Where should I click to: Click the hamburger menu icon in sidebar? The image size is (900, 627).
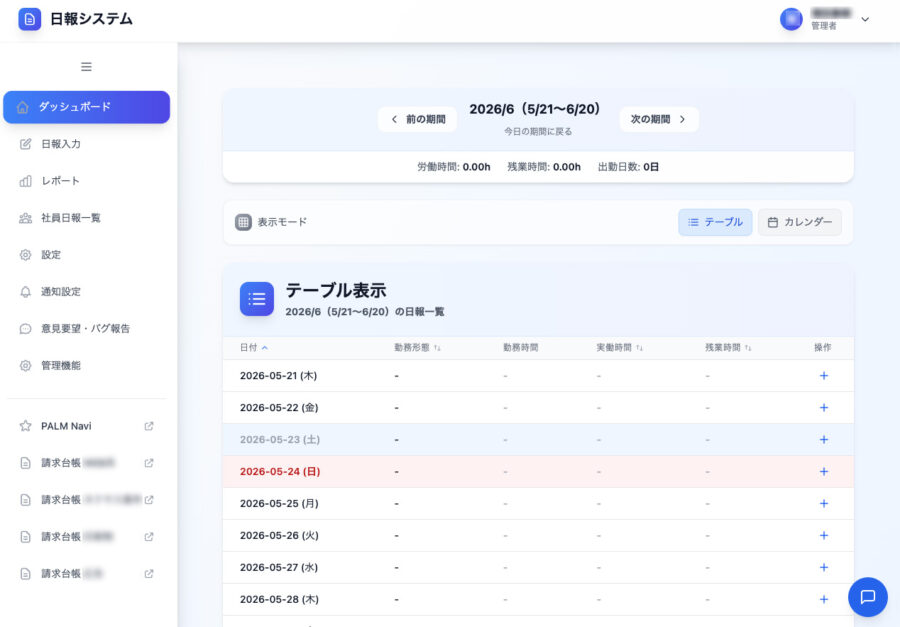click(x=86, y=67)
